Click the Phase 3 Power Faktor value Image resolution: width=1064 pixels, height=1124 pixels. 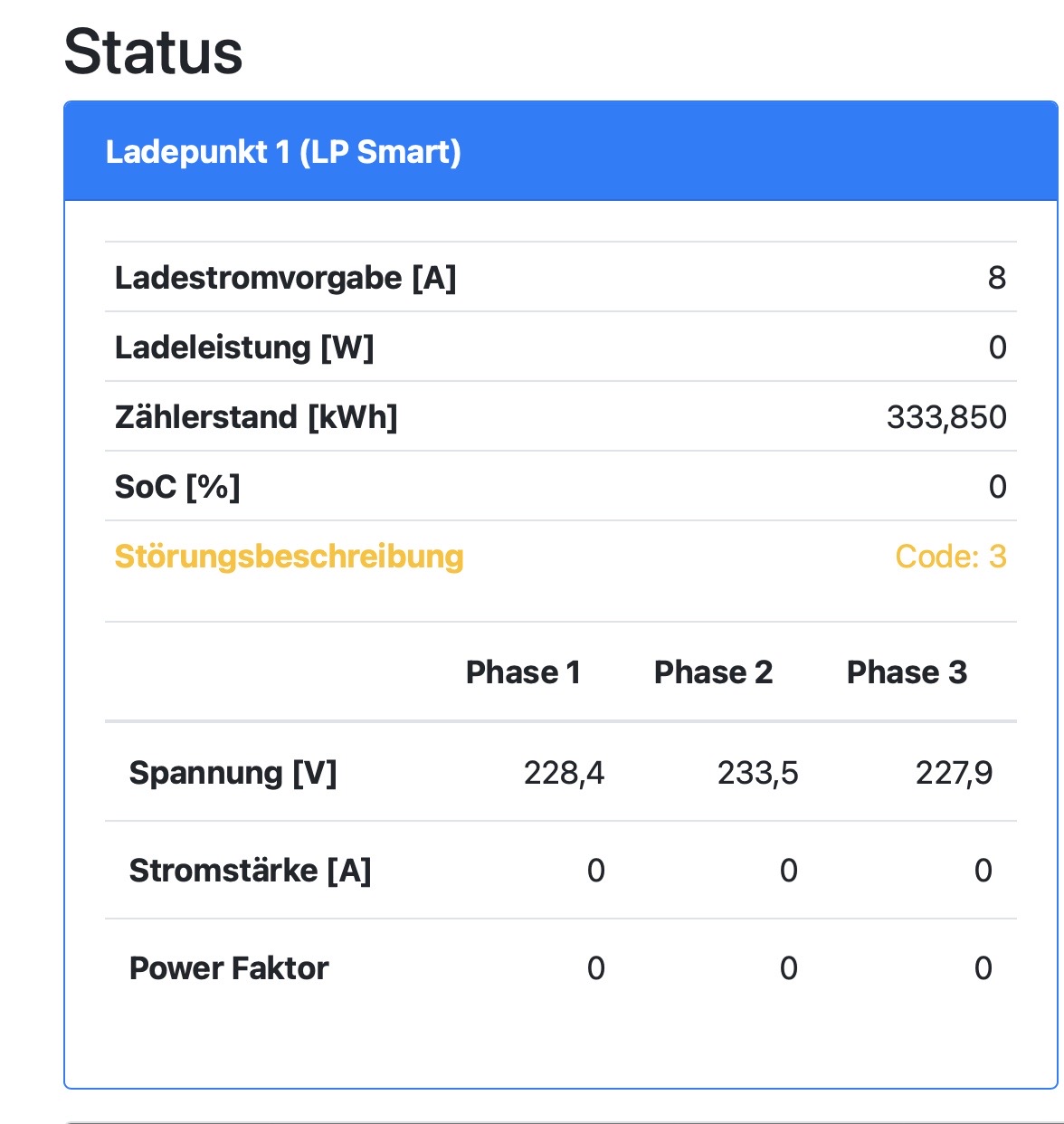pos(983,968)
